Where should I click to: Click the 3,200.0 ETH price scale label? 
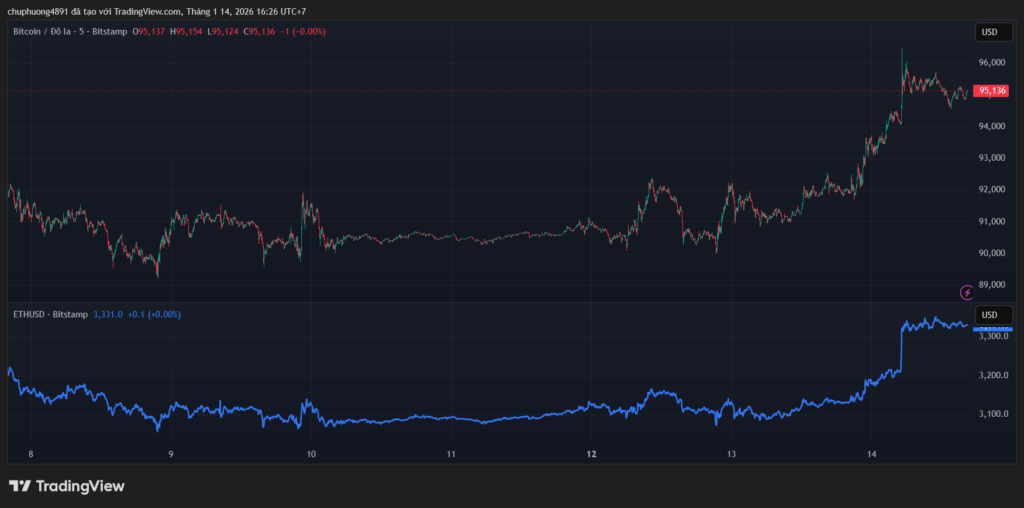[x=992, y=375]
